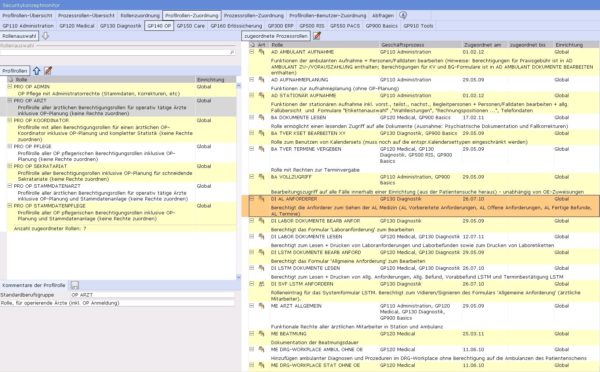Click the Standardberufsgruppe field showing OP ARZT
This screenshot has width=600, height=372.
point(153,295)
